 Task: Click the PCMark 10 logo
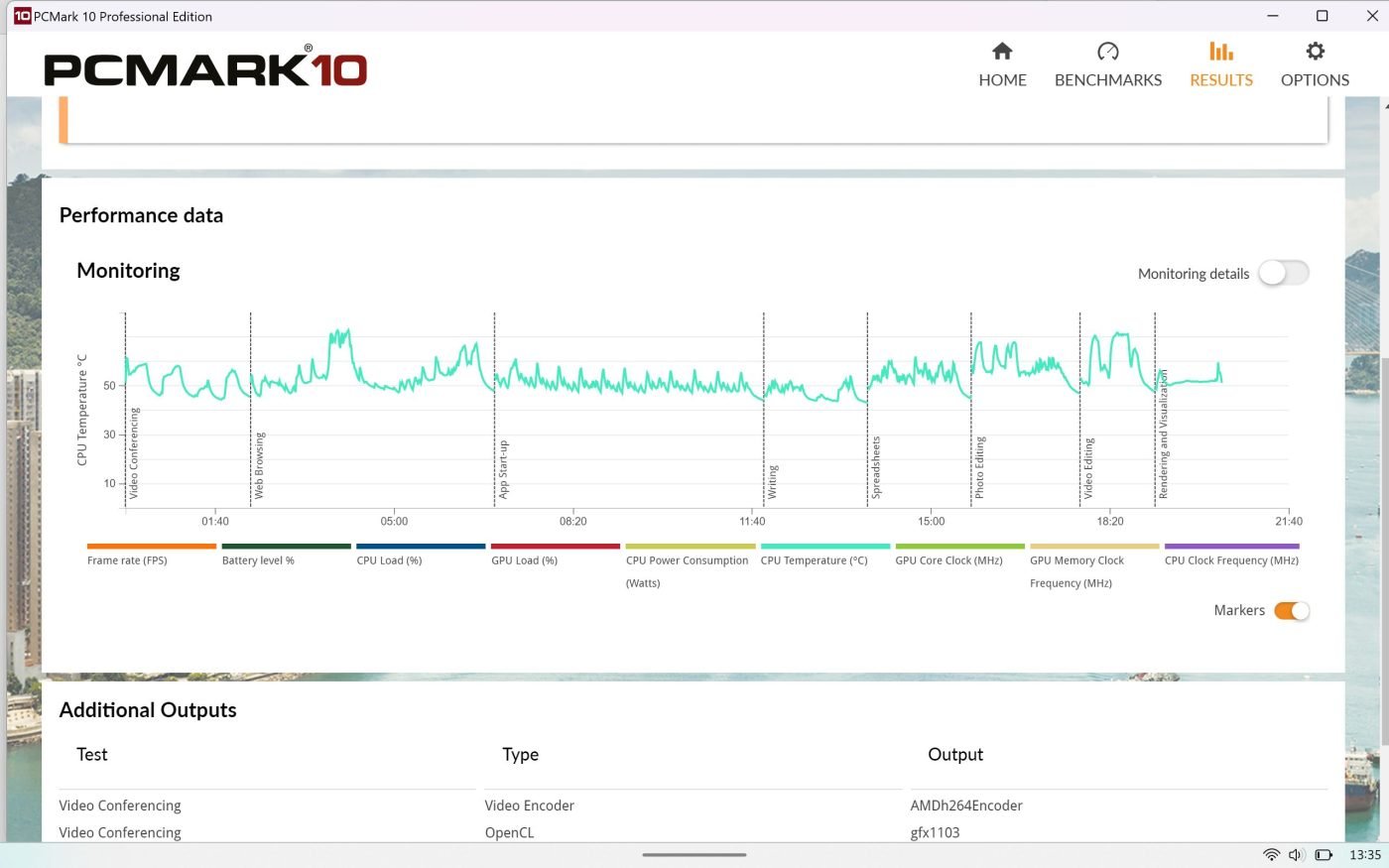coord(205,68)
